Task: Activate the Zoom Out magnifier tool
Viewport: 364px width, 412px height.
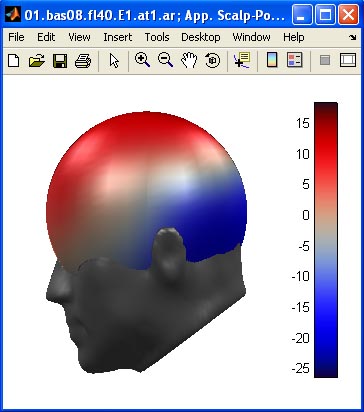Action: pyautogui.click(x=165, y=60)
